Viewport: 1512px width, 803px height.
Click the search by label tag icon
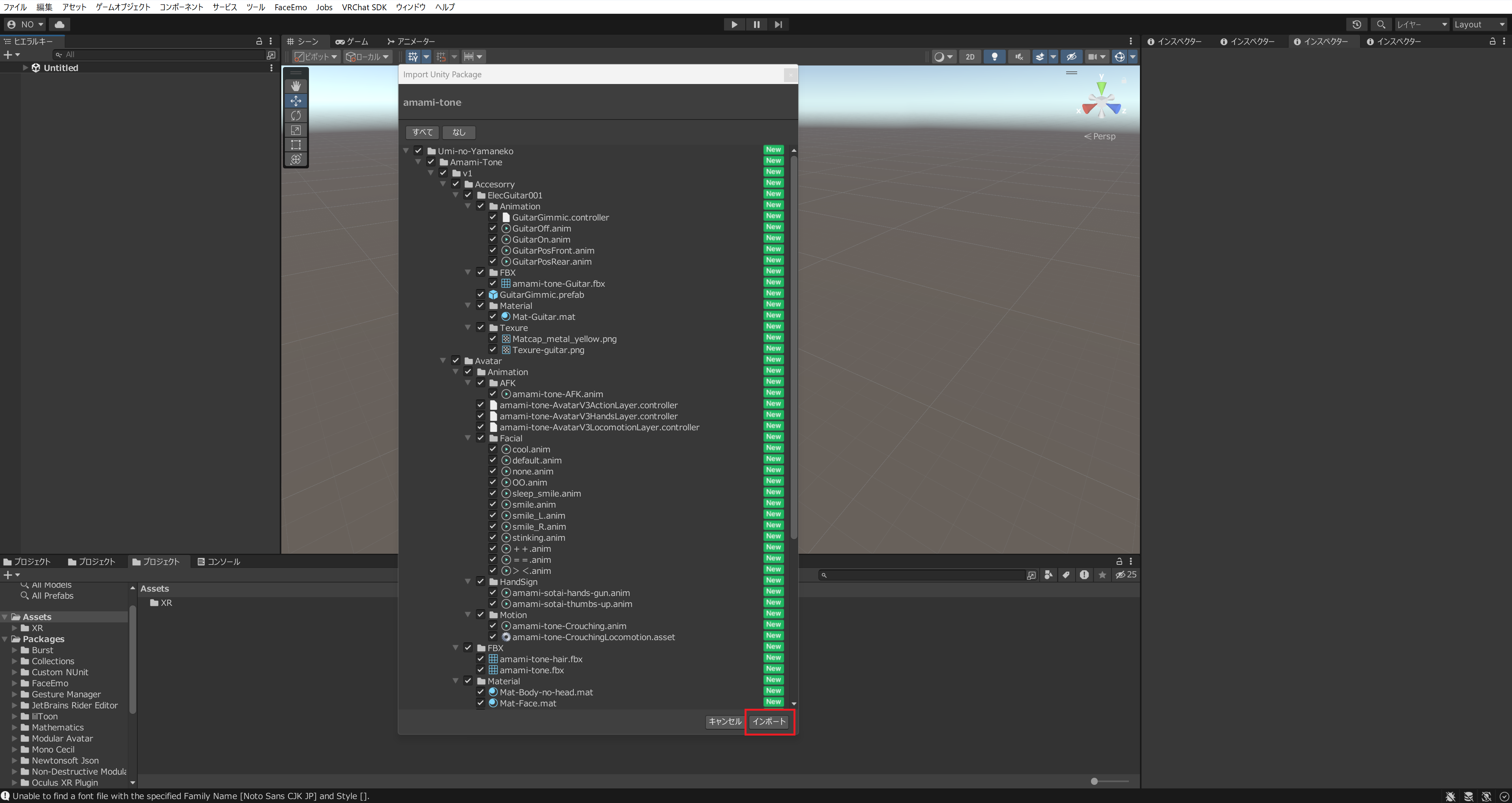[x=1066, y=575]
